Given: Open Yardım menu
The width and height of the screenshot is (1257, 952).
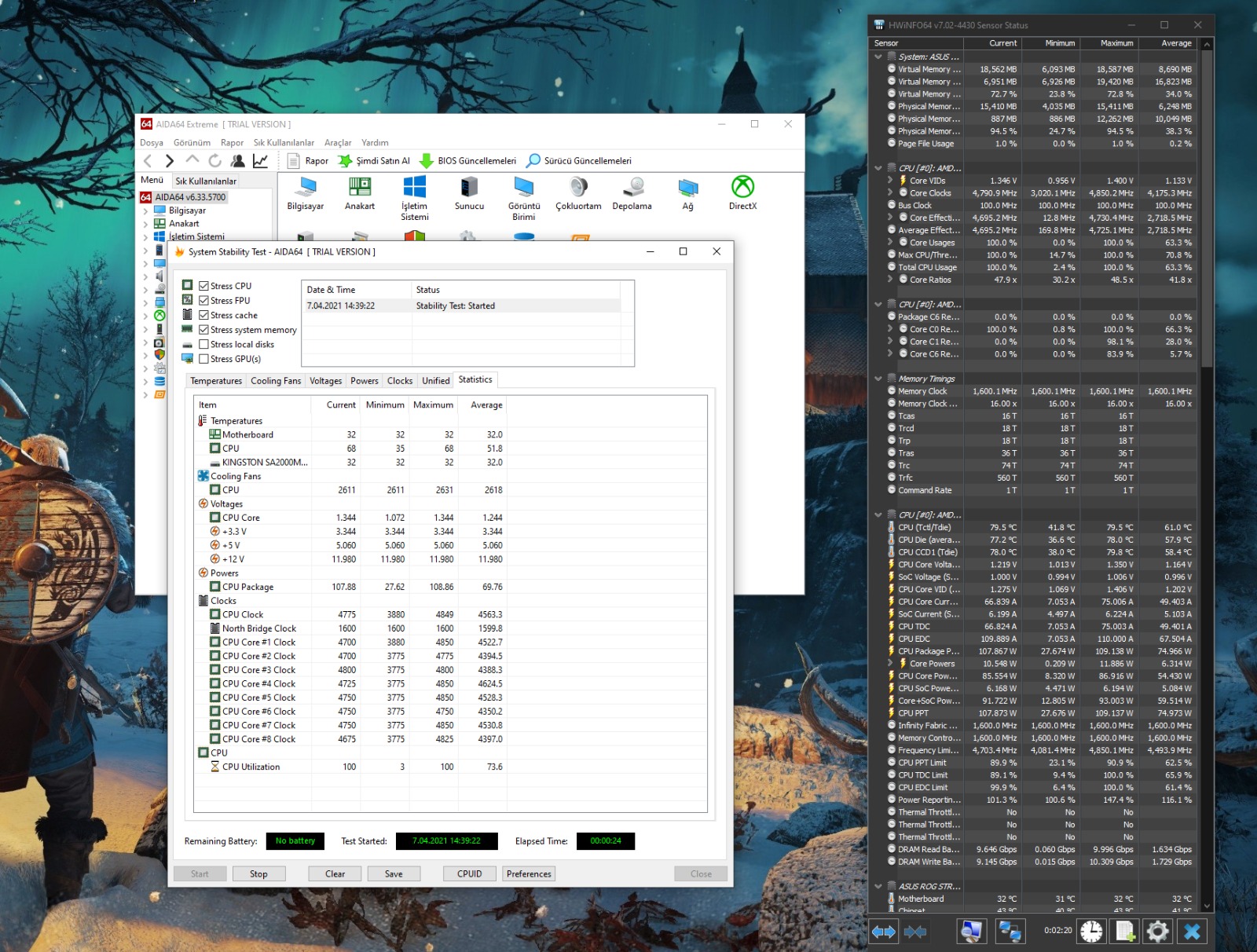Looking at the screenshot, I should 375,143.
